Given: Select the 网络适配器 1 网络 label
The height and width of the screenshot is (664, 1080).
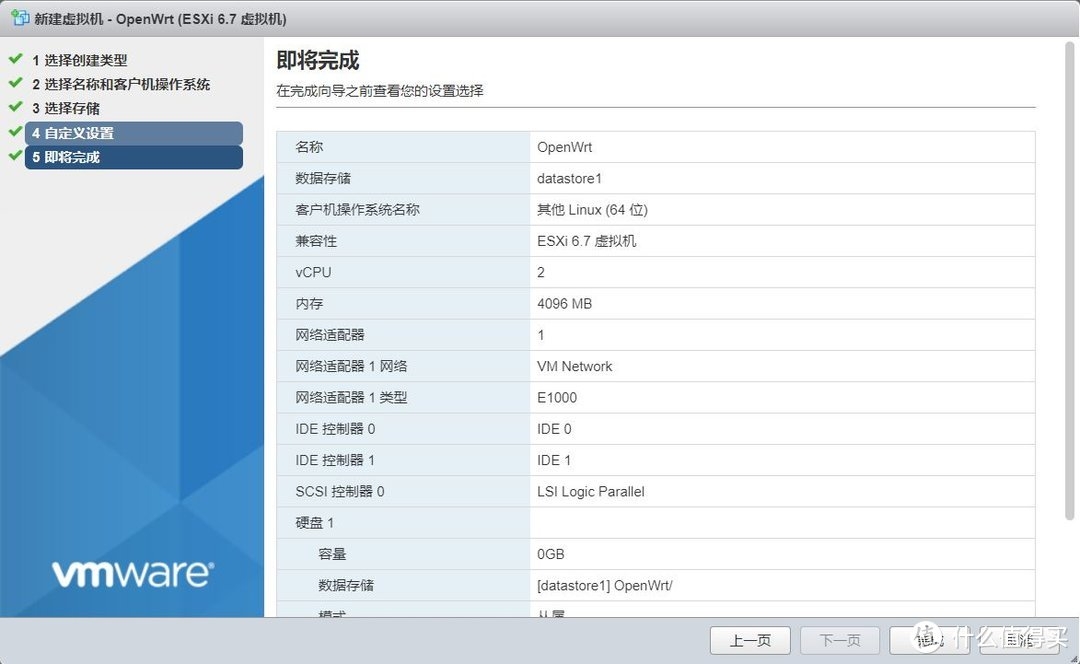Looking at the screenshot, I should point(351,366).
